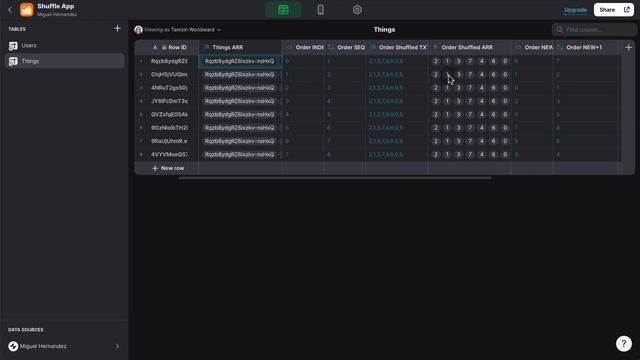Click the Things table icon
This screenshot has height=360, width=640.
[x=13, y=61]
